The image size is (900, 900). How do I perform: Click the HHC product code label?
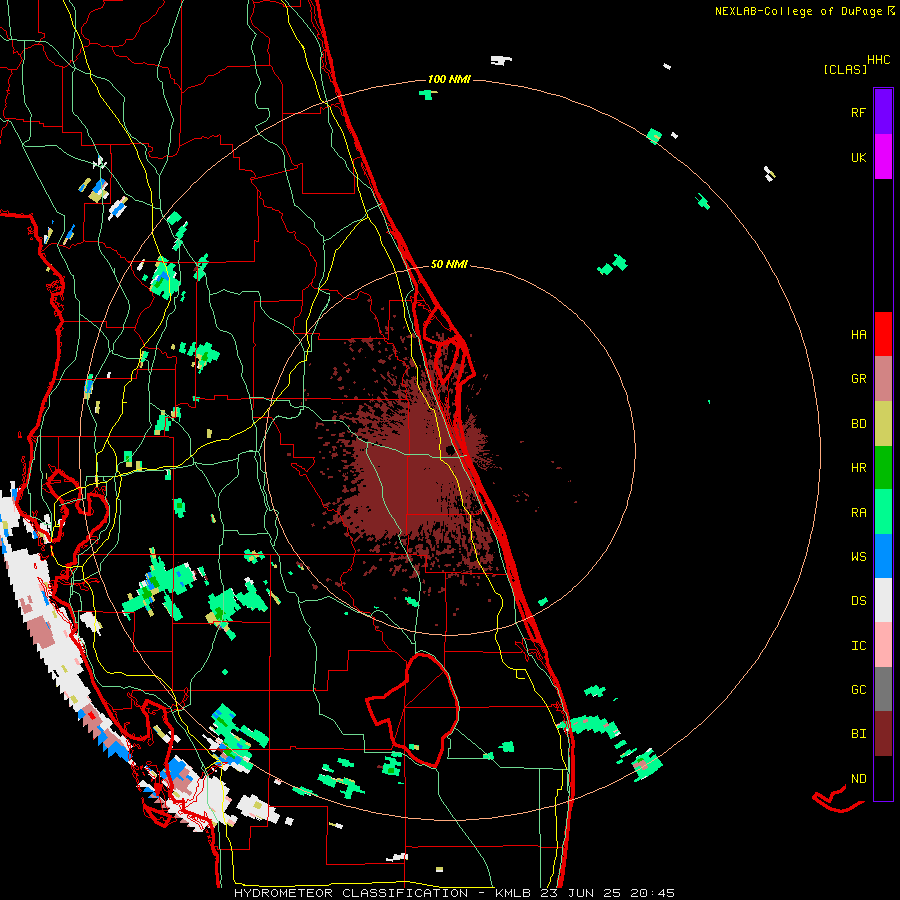click(879, 60)
